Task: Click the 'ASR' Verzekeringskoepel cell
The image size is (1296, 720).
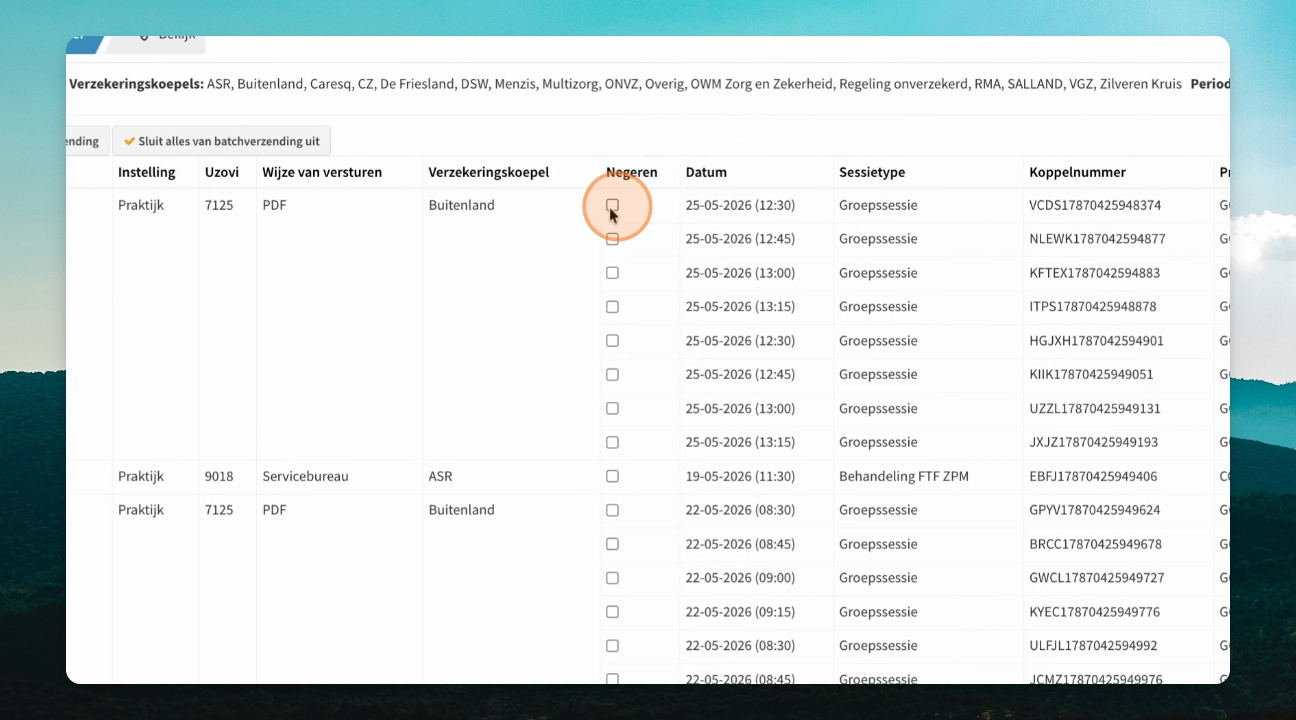Action: (441, 476)
